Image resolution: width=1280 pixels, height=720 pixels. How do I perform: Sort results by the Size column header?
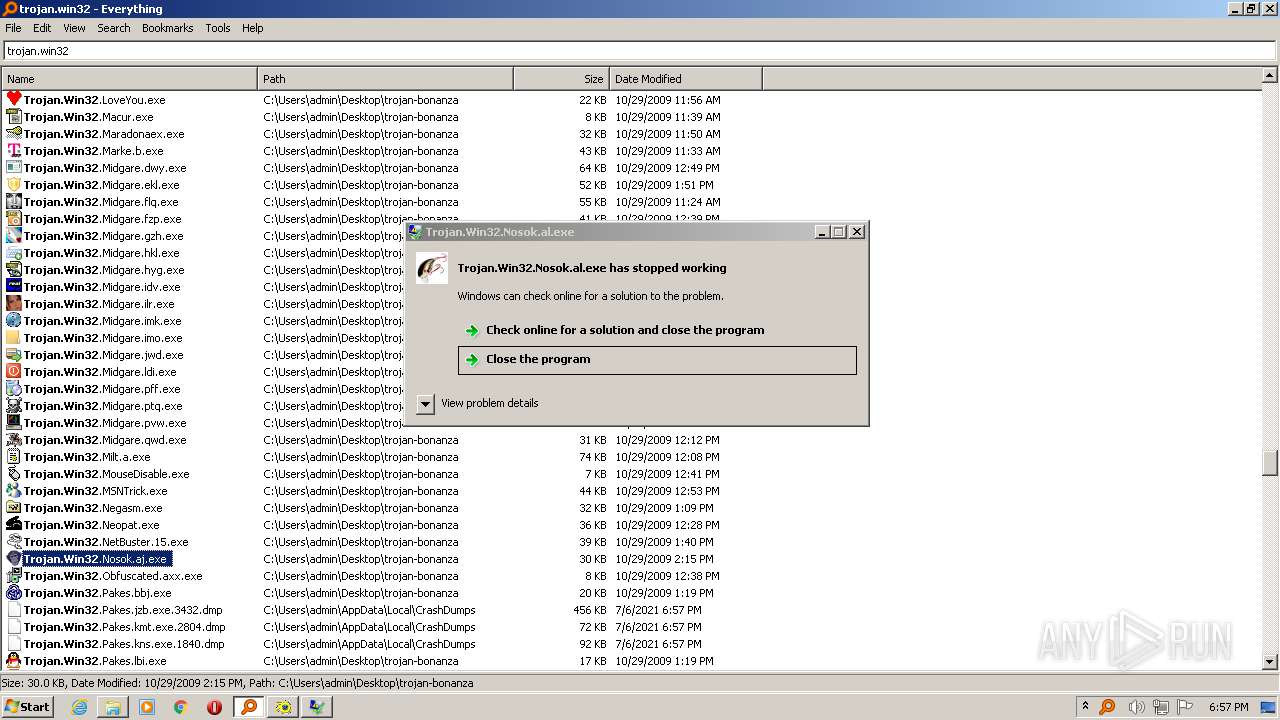(x=561, y=79)
